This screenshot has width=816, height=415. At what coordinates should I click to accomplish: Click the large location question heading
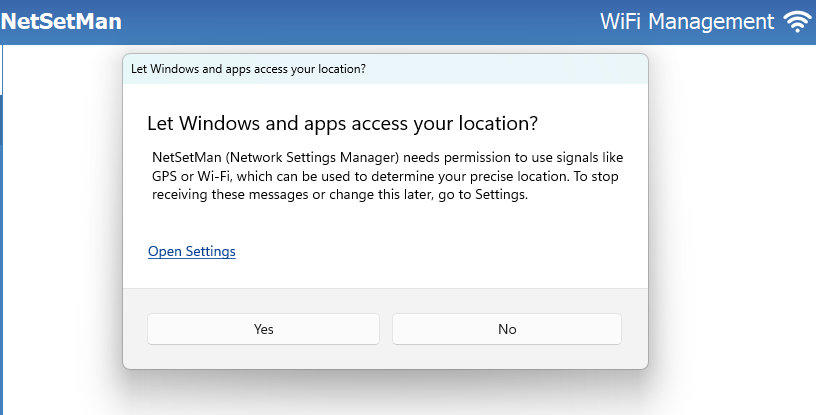342,124
